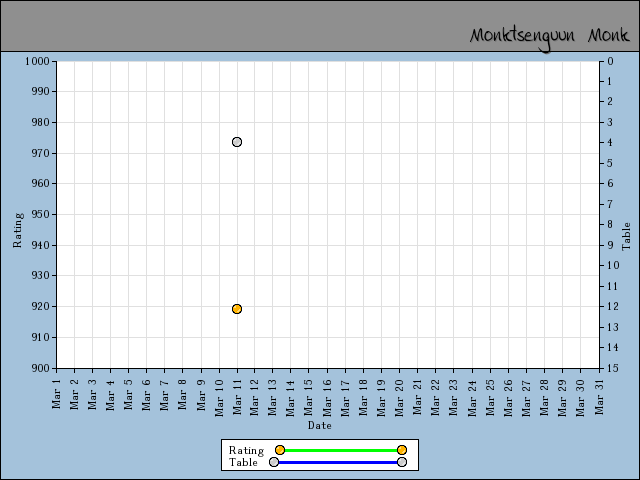640x480 pixels.
Task: Click the "910" rating axis label
Action: (x=40, y=337)
